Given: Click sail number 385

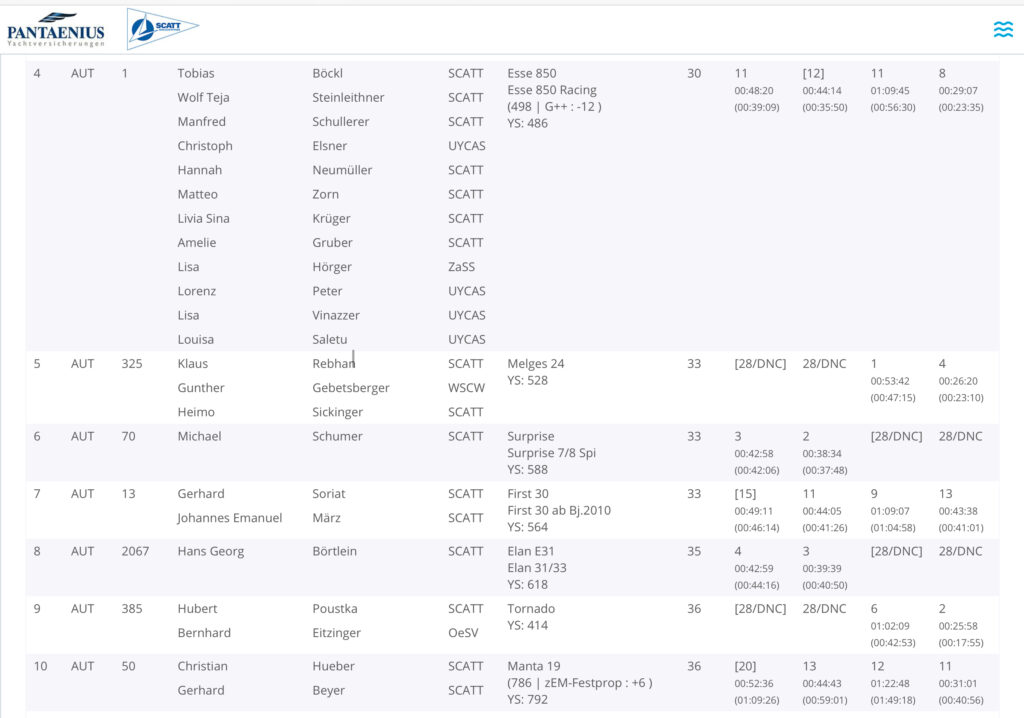Looking at the screenshot, I should 131,608.
